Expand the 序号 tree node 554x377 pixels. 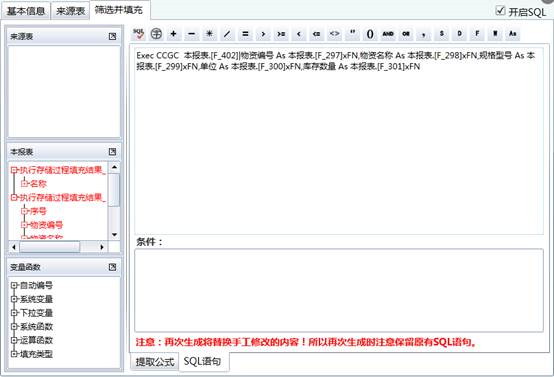tap(24, 211)
